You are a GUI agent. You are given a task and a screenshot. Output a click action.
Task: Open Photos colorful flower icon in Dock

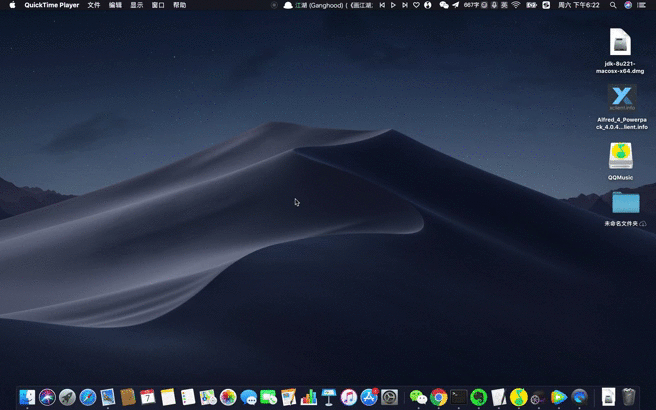(228, 397)
